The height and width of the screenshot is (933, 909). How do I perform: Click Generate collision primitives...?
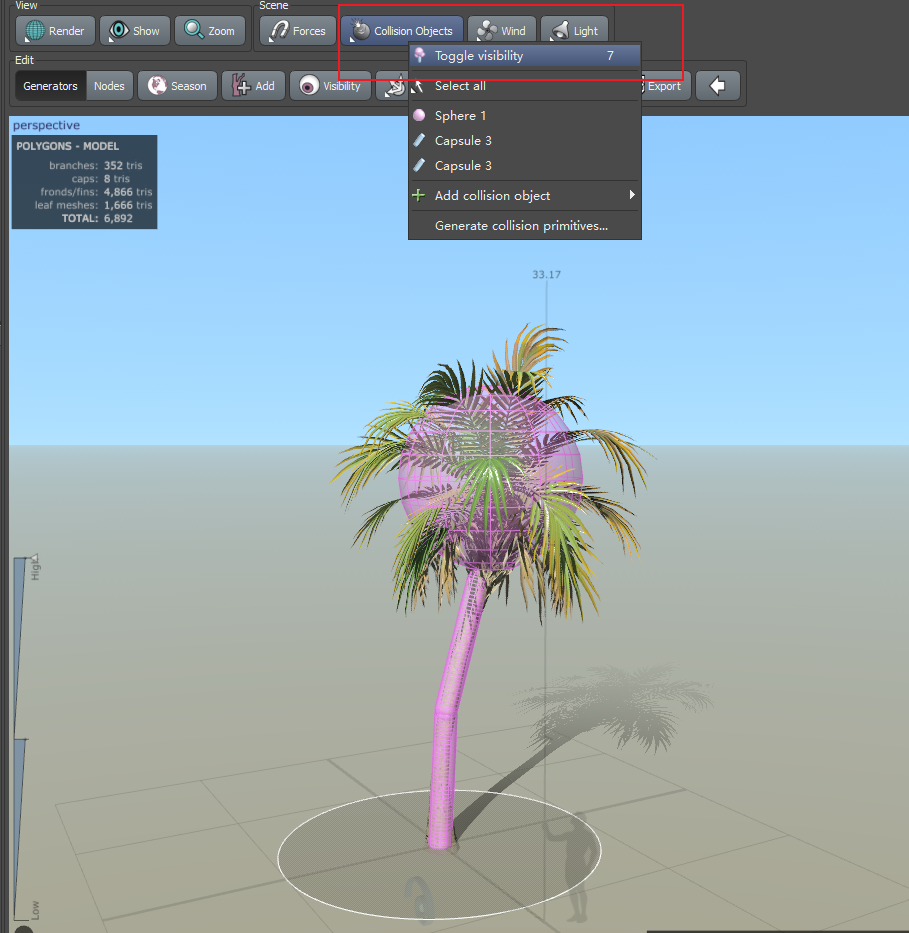[521, 226]
